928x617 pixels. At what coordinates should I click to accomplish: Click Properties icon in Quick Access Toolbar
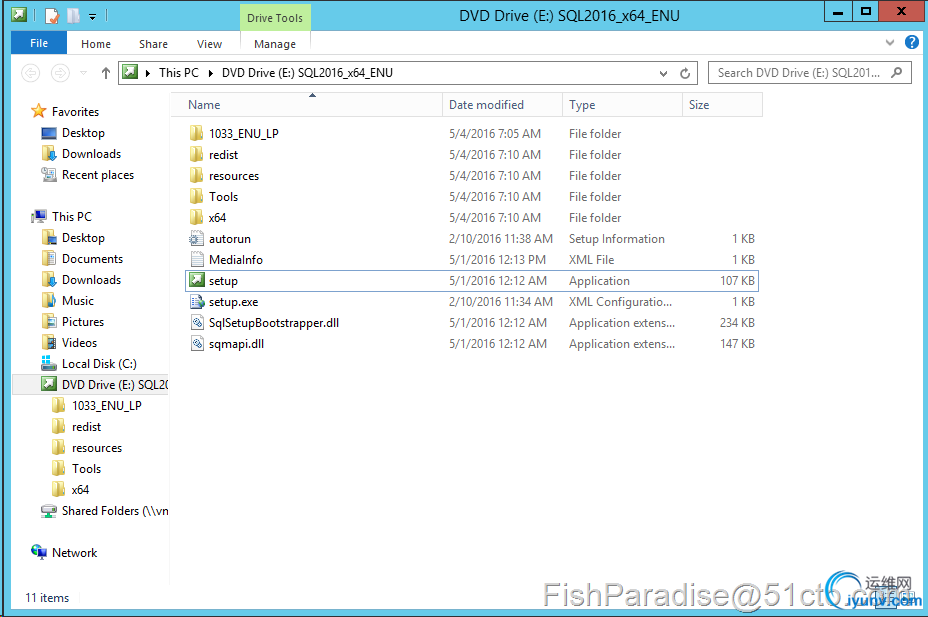coord(51,15)
